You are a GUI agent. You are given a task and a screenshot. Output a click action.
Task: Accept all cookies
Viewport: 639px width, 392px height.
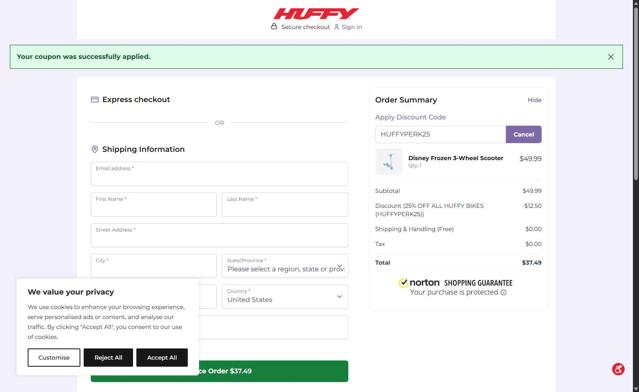[x=162, y=357]
